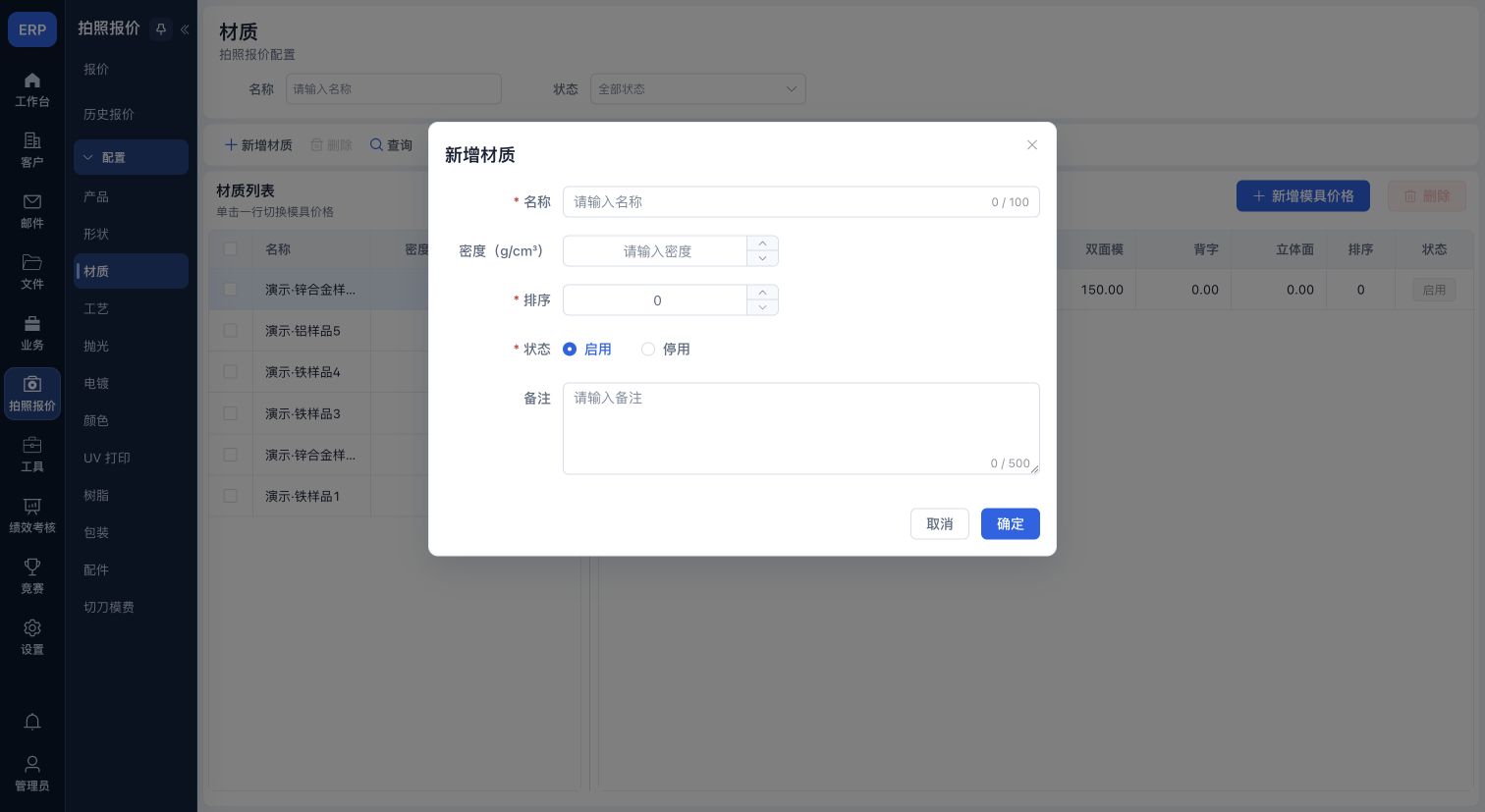This screenshot has height=812, width=1485.
Task: Tick the checkbox for 演示·铁样品1 row
Action: [x=230, y=496]
